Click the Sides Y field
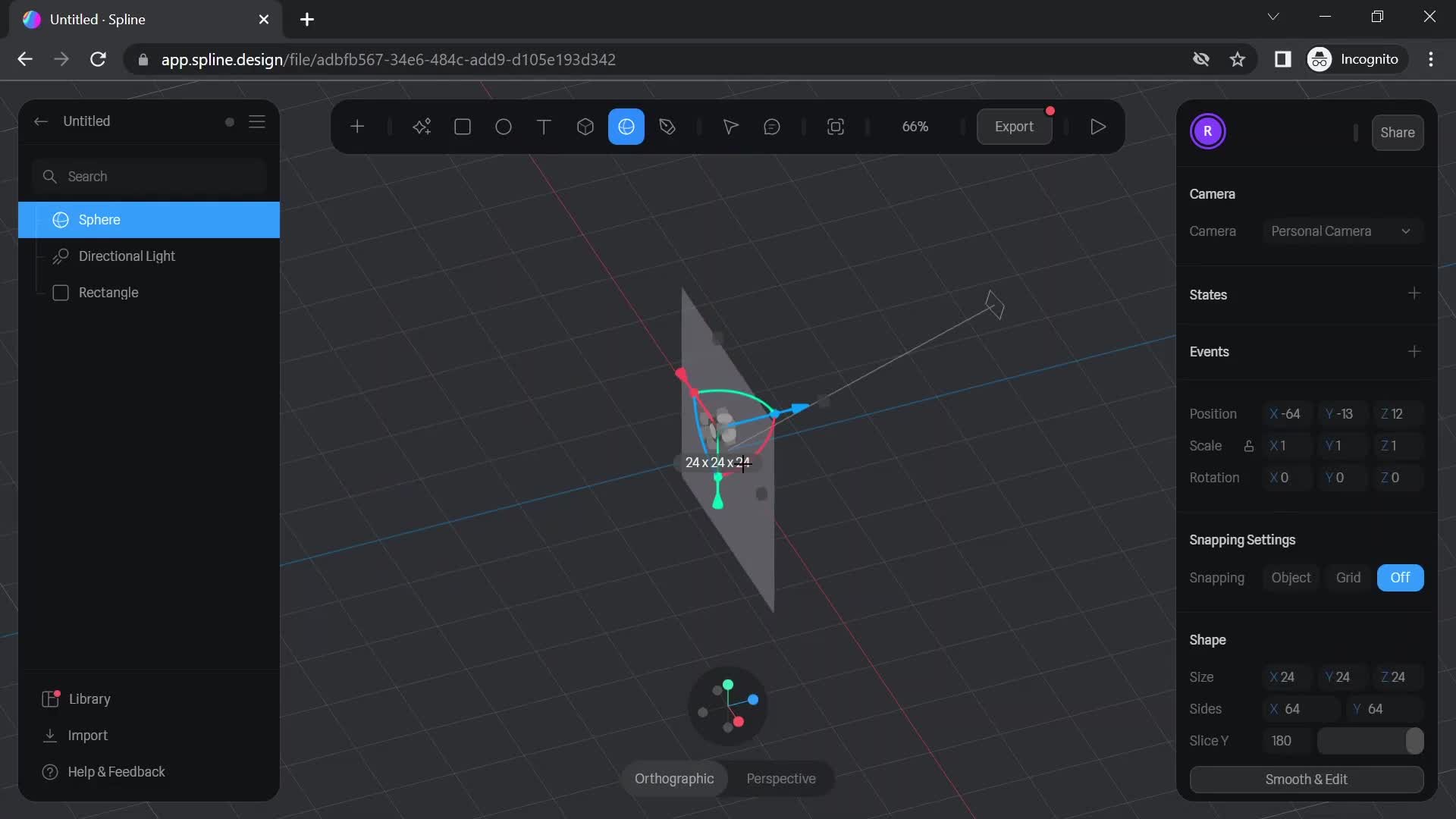This screenshot has height=819, width=1456. pyautogui.click(x=1385, y=709)
